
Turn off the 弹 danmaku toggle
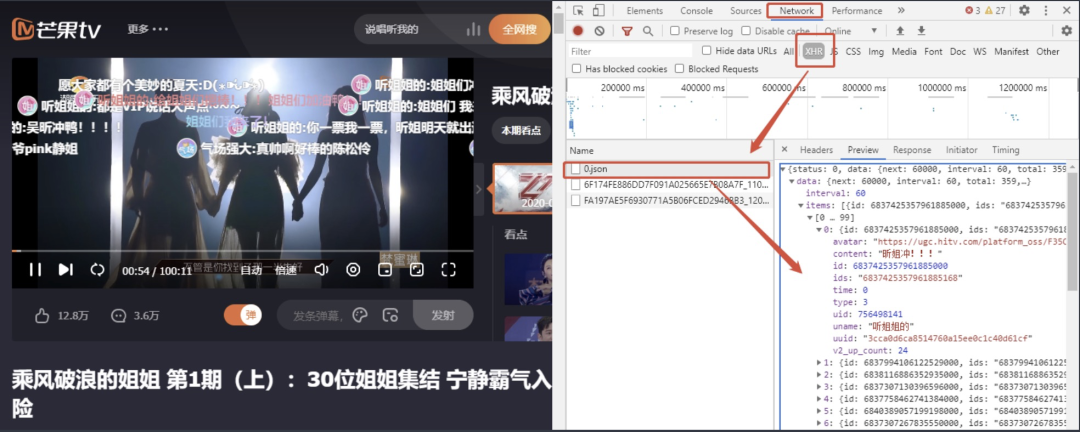[242, 315]
